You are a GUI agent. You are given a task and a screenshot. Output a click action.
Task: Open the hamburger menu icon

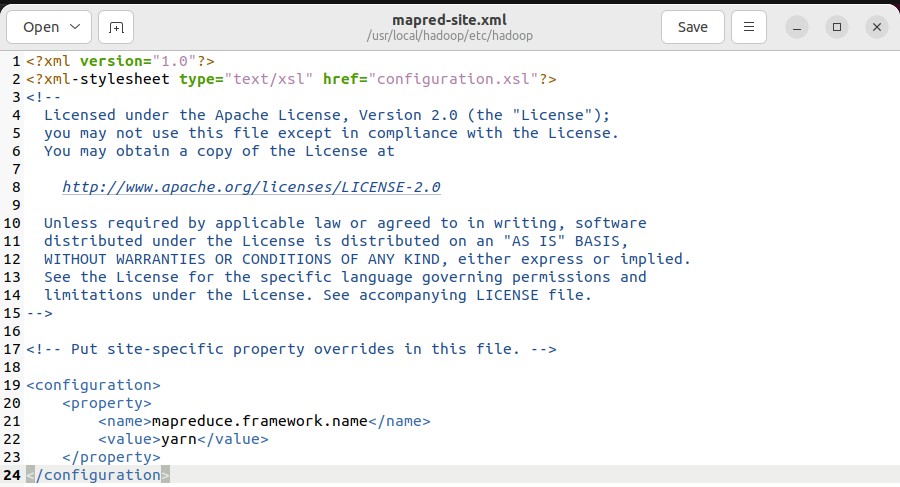(748, 27)
